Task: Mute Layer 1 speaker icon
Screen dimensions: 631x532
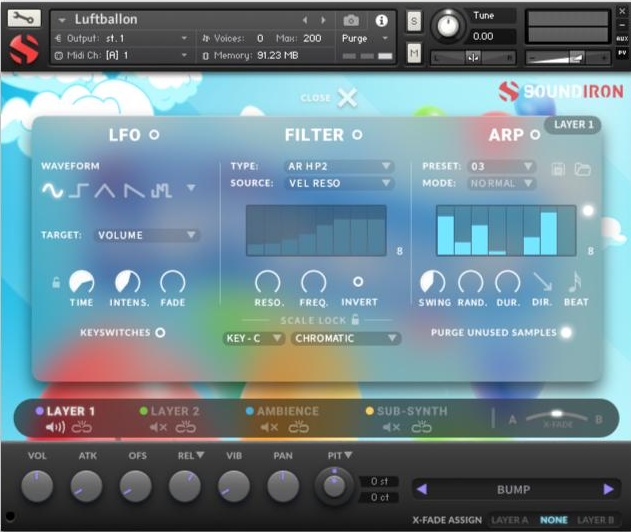Action: pos(55,427)
